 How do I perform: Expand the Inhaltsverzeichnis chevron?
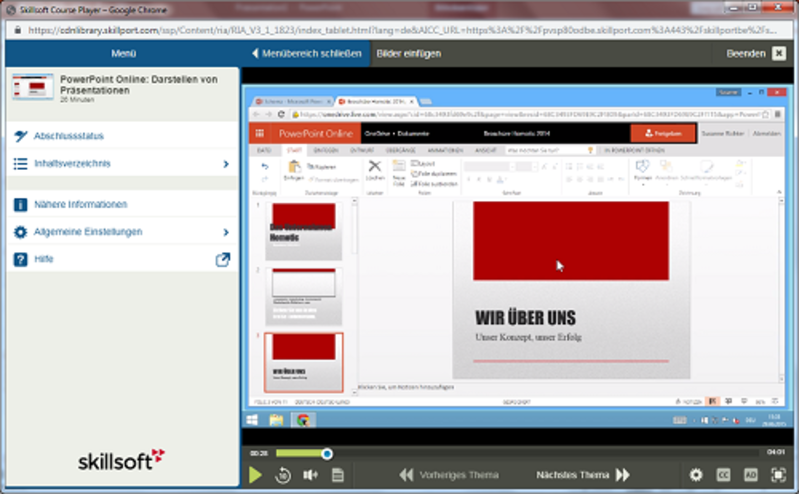[226, 164]
